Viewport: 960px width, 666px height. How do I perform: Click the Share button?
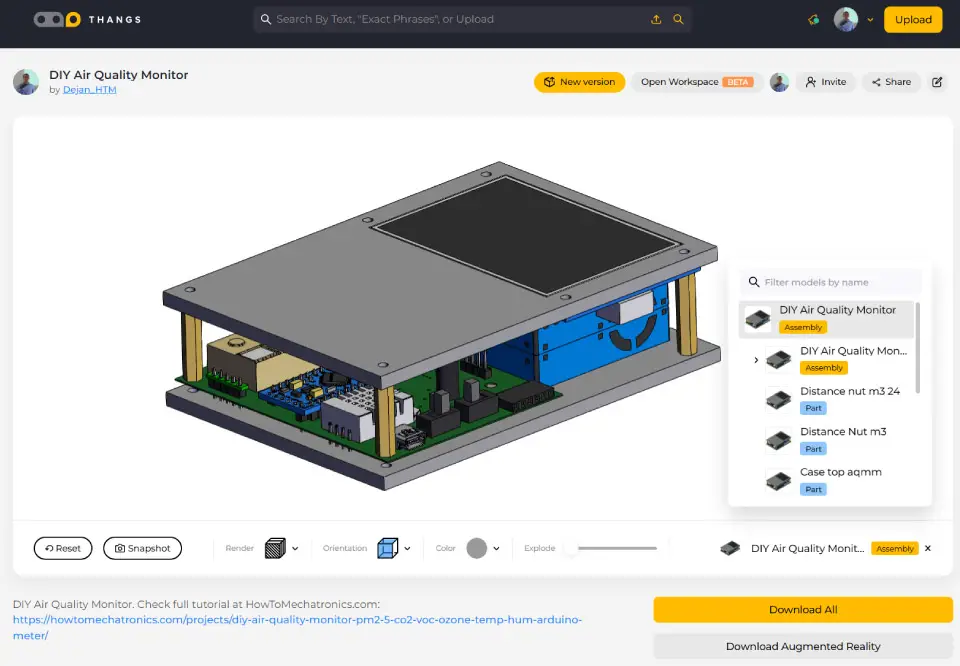pyautogui.click(x=891, y=82)
